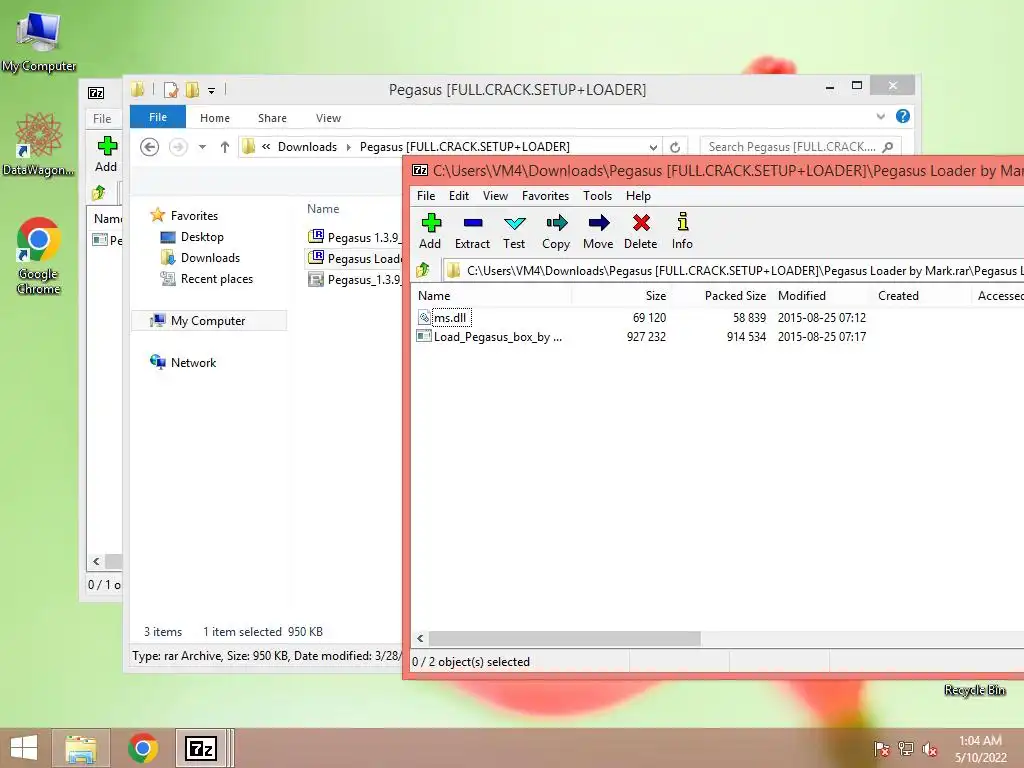
Task: Open File menu of background 7-Zip window
Action: click(x=102, y=119)
